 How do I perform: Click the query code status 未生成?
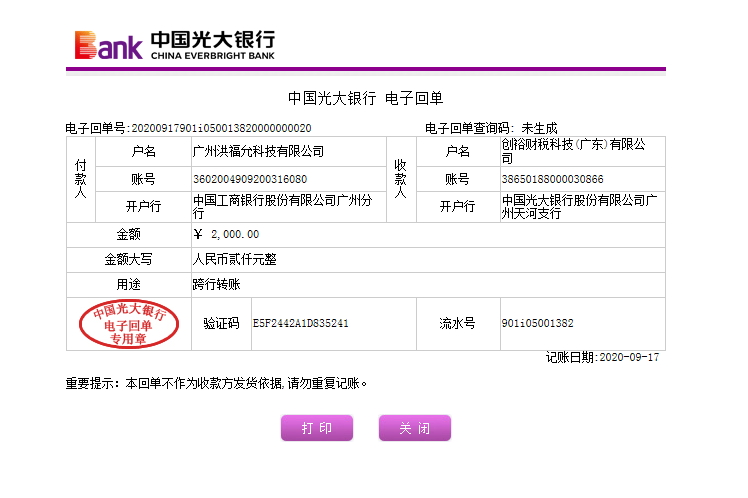coord(539,128)
